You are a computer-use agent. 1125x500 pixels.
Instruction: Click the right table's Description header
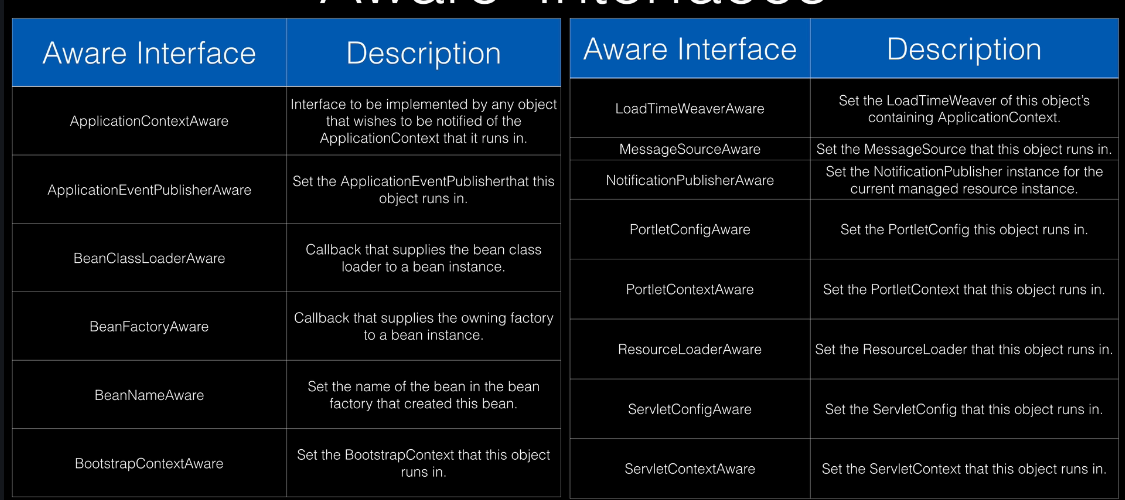(964, 49)
